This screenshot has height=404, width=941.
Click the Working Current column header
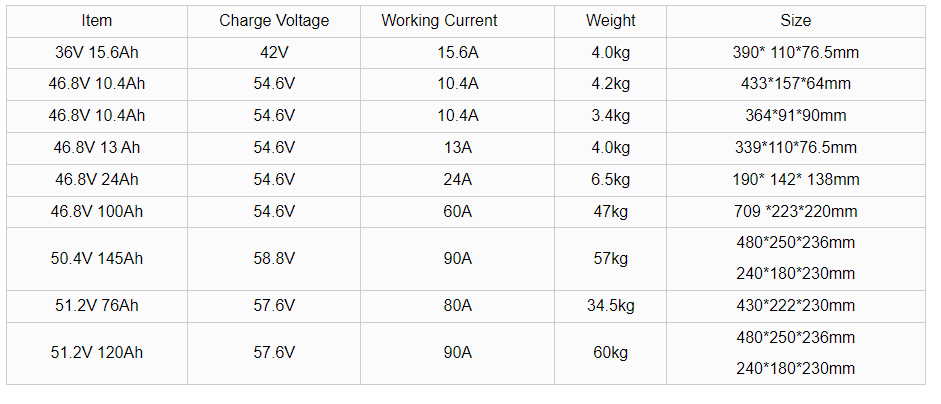click(439, 21)
